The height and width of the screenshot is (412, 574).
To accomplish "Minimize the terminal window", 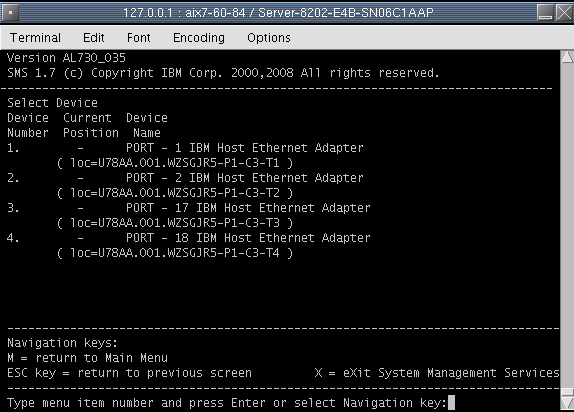I will (545, 12).
